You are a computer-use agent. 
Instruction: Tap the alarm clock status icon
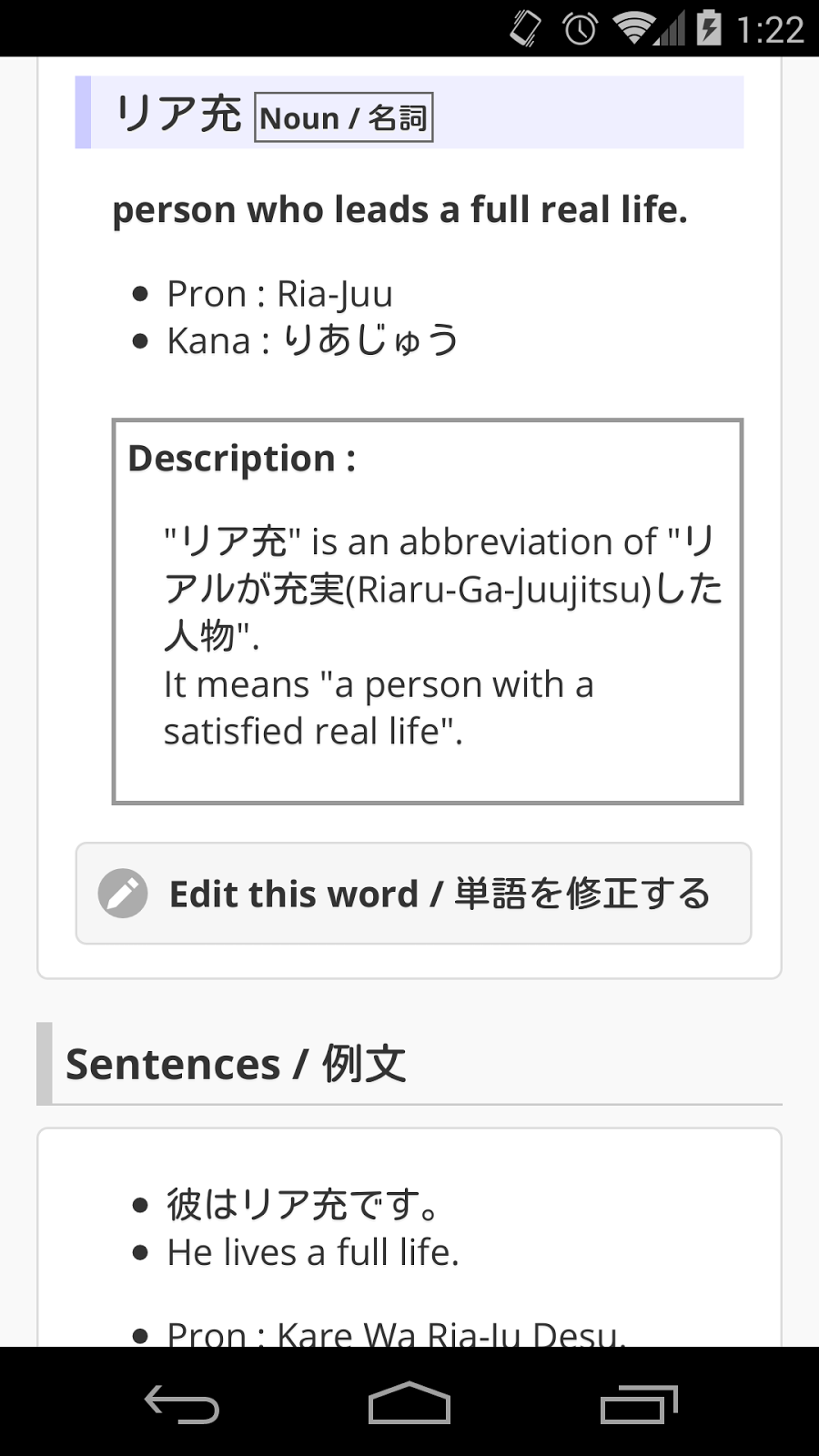580,29
